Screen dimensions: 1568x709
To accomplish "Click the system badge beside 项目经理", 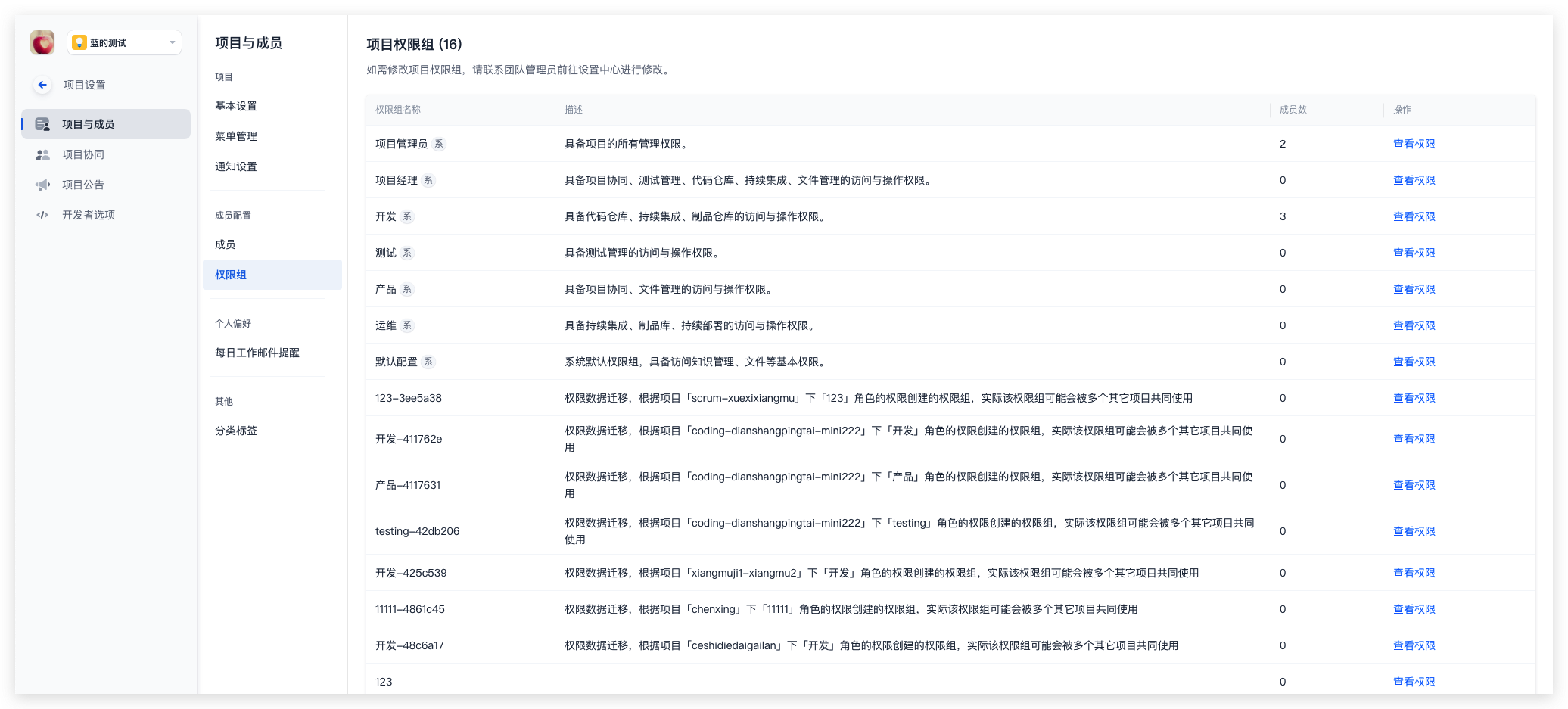I will (x=428, y=180).
